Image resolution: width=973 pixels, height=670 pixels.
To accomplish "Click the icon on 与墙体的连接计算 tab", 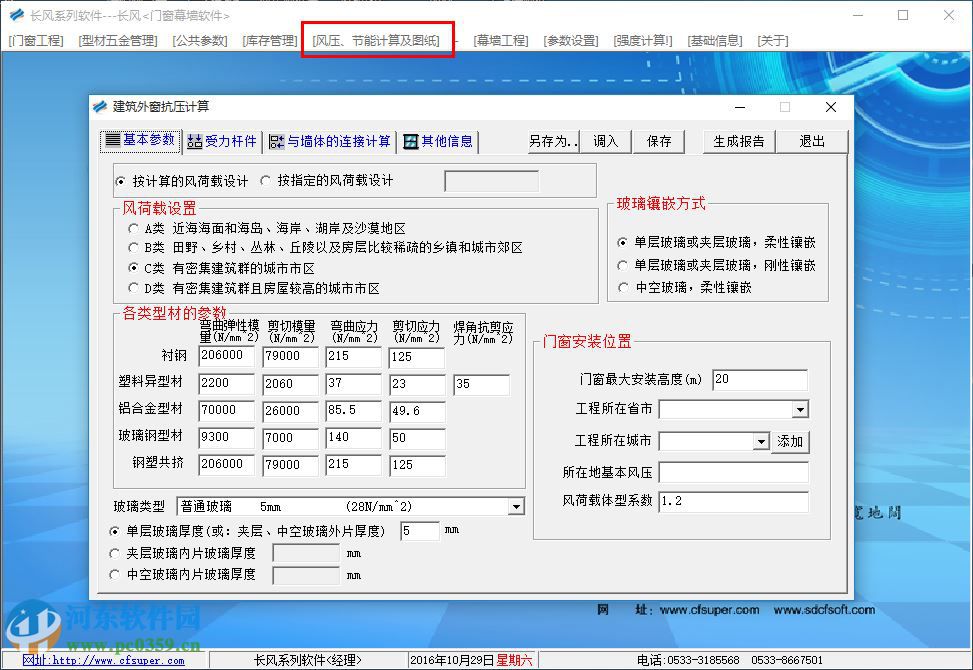I will tap(275, 141).
